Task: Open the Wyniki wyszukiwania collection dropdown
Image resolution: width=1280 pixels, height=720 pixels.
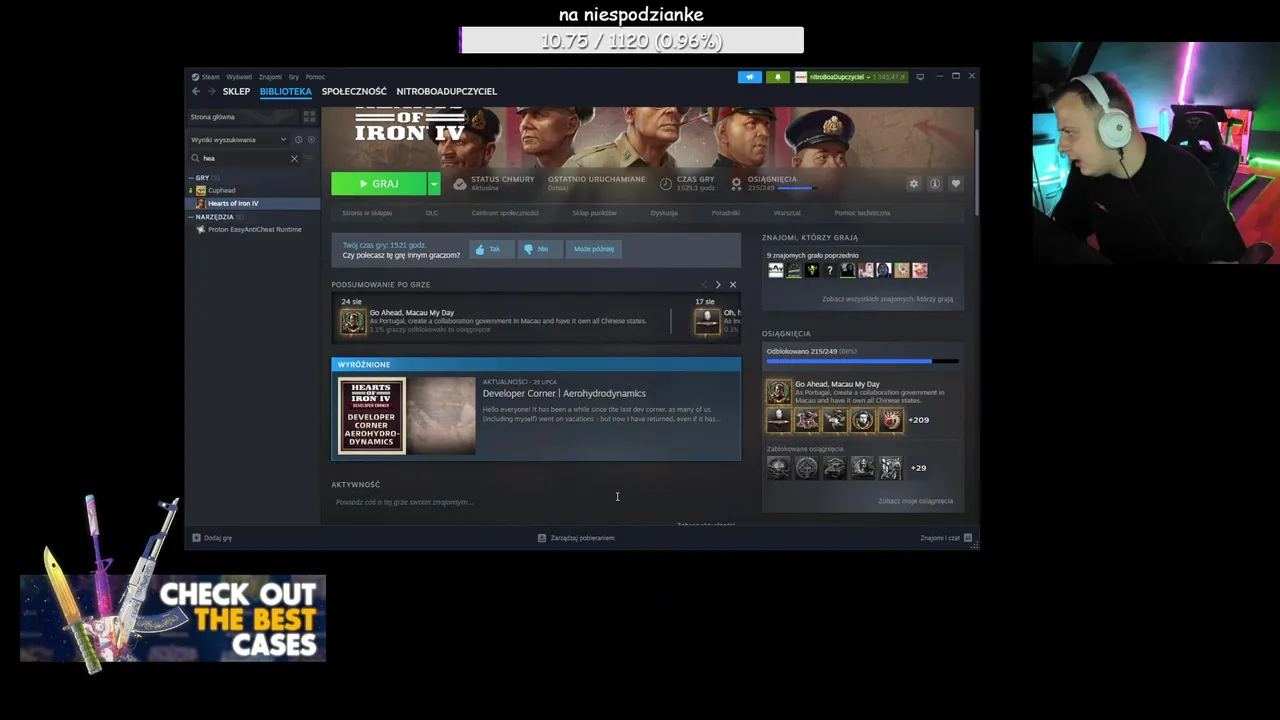Action: coord(239,140)
